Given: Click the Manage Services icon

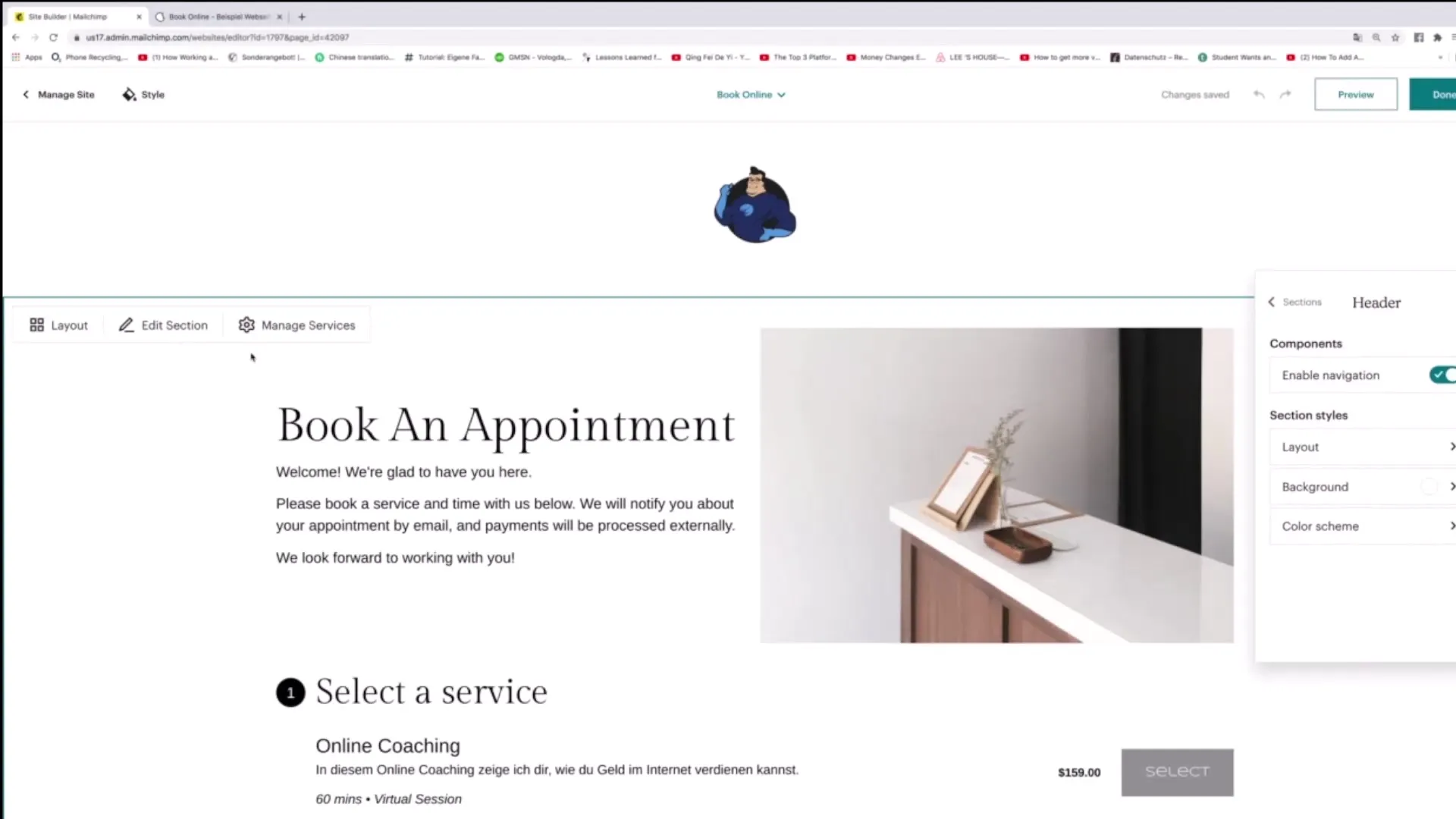Looking at the screenshot, I should coord(246,324).
